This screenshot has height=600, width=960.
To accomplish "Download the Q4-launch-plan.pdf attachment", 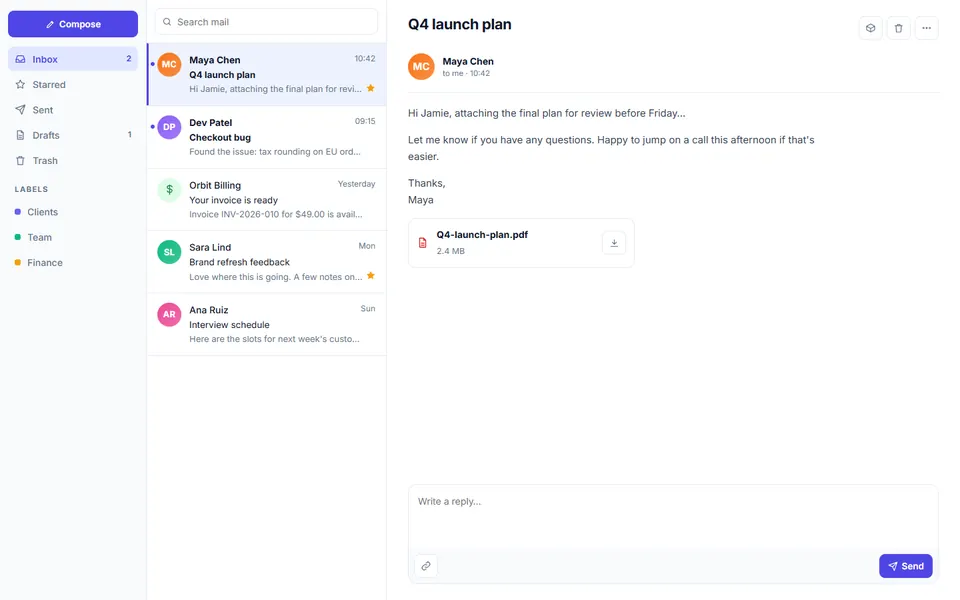I will click(614, 243).
